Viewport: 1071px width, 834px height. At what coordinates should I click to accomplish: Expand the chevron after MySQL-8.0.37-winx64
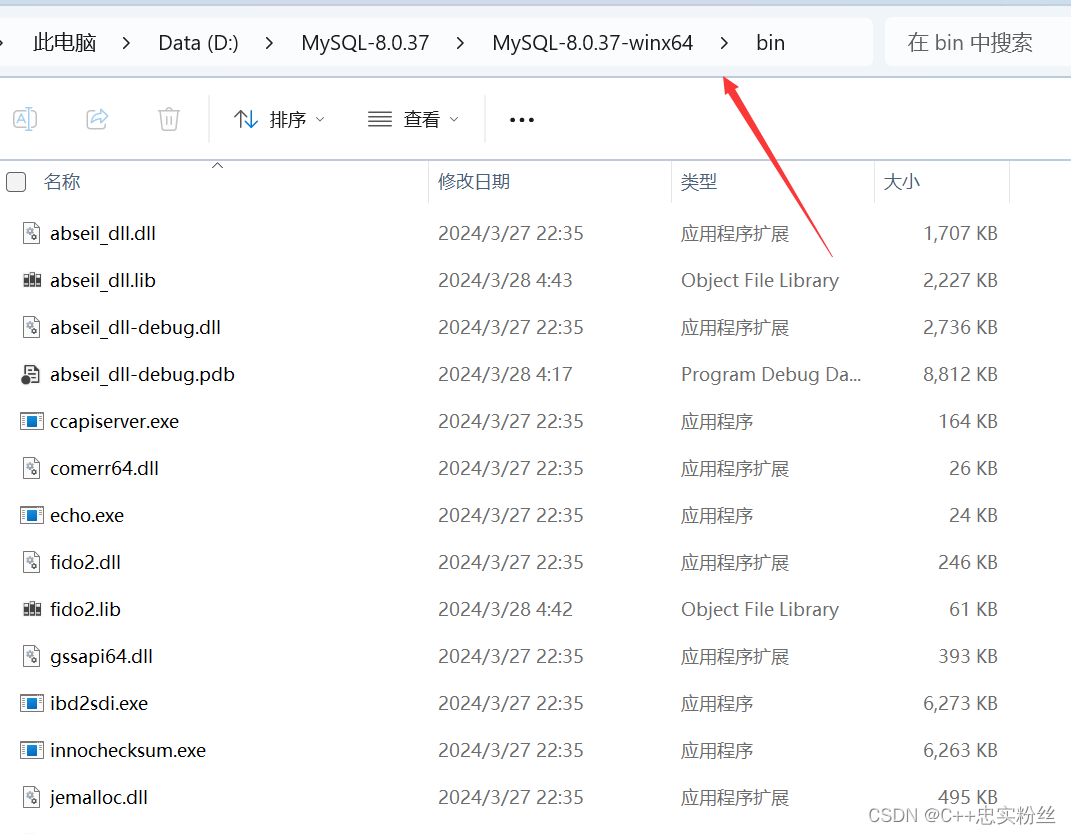[x=724, y=43]
